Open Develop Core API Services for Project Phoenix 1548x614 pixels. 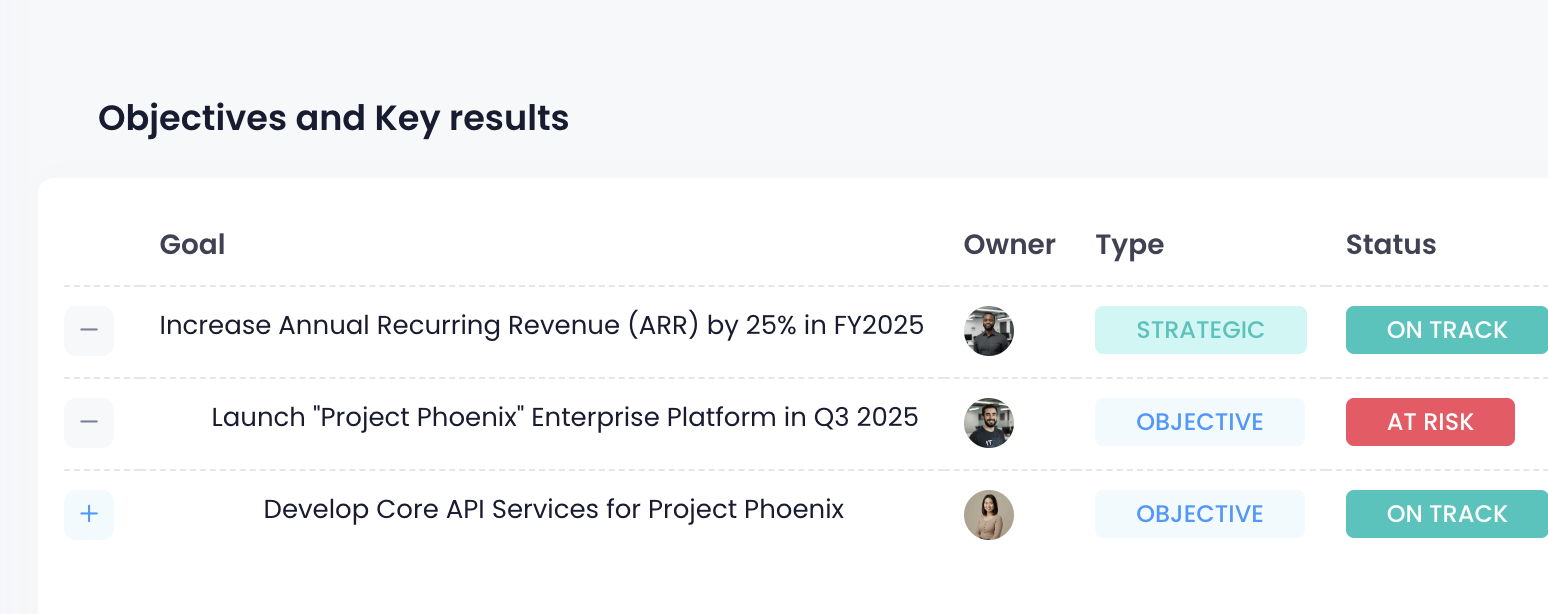554,509
